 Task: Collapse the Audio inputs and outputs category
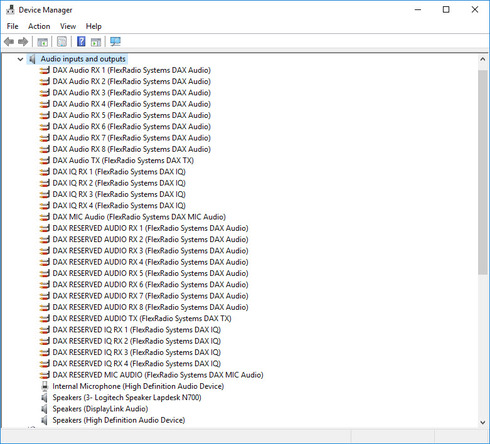20,59
